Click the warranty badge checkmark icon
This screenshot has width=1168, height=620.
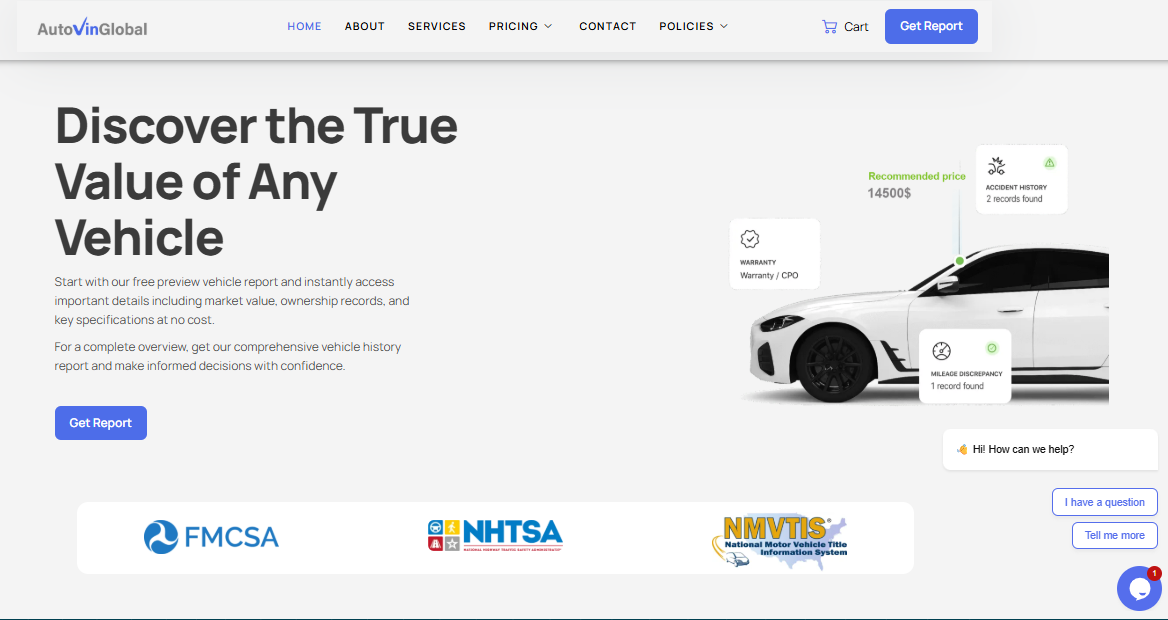tap(749, 238)
